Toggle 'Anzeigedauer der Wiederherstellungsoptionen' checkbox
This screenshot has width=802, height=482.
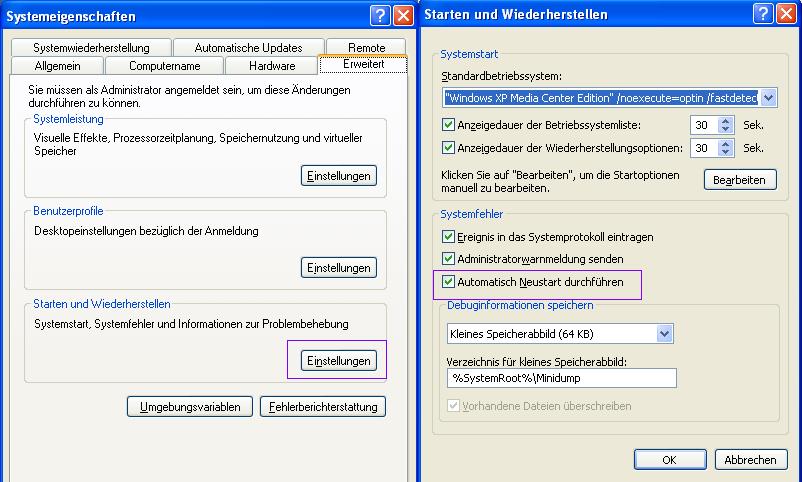pos(448,148)
